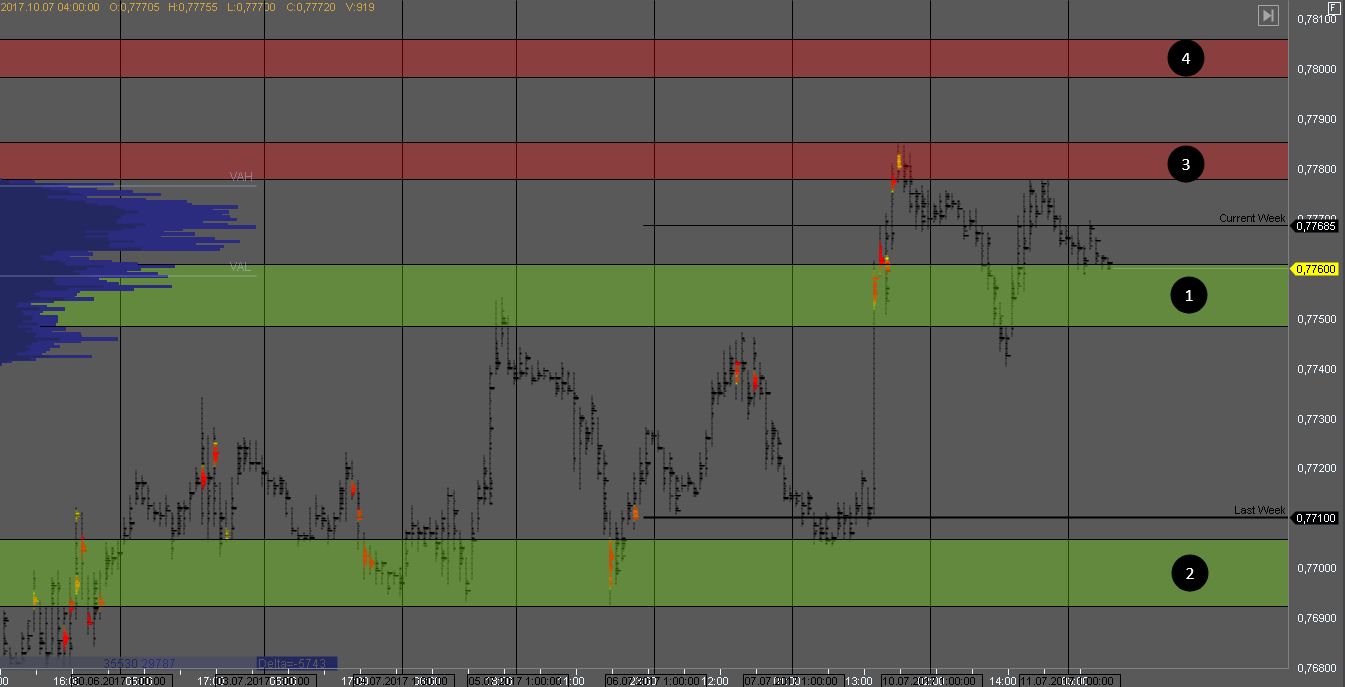Click the 0,76800 price on the scale

(x=1316, y=668)
